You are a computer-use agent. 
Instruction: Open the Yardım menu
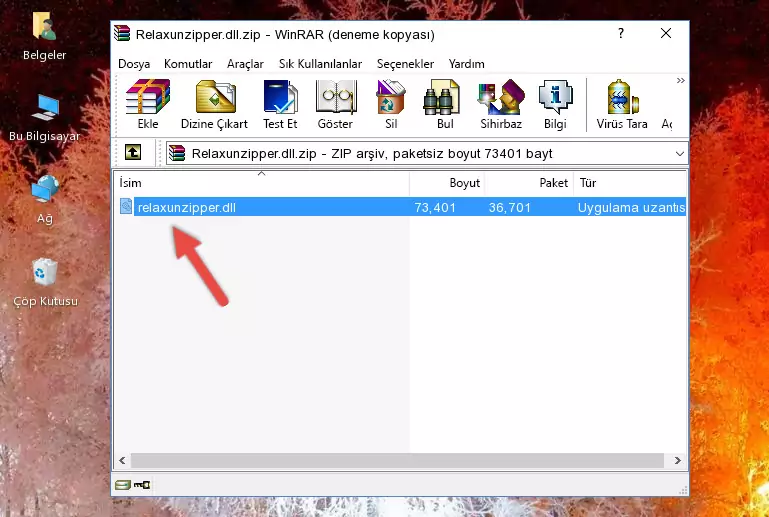tap(466, 64)
